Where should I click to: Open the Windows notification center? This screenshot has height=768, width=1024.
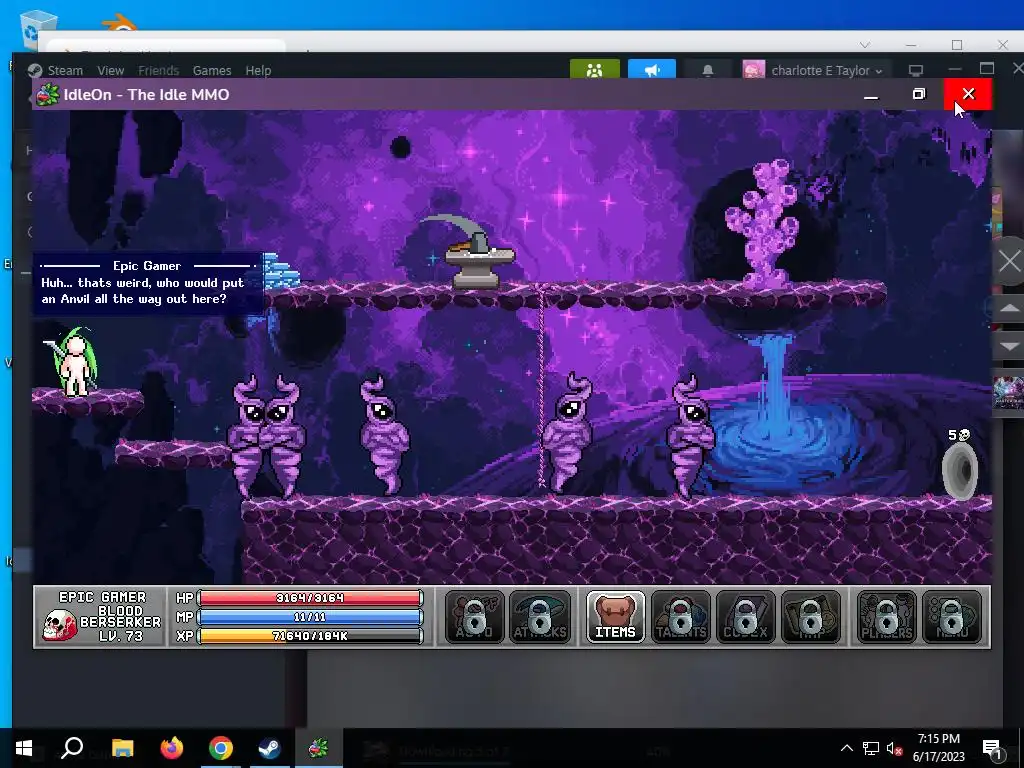(993, 748)
